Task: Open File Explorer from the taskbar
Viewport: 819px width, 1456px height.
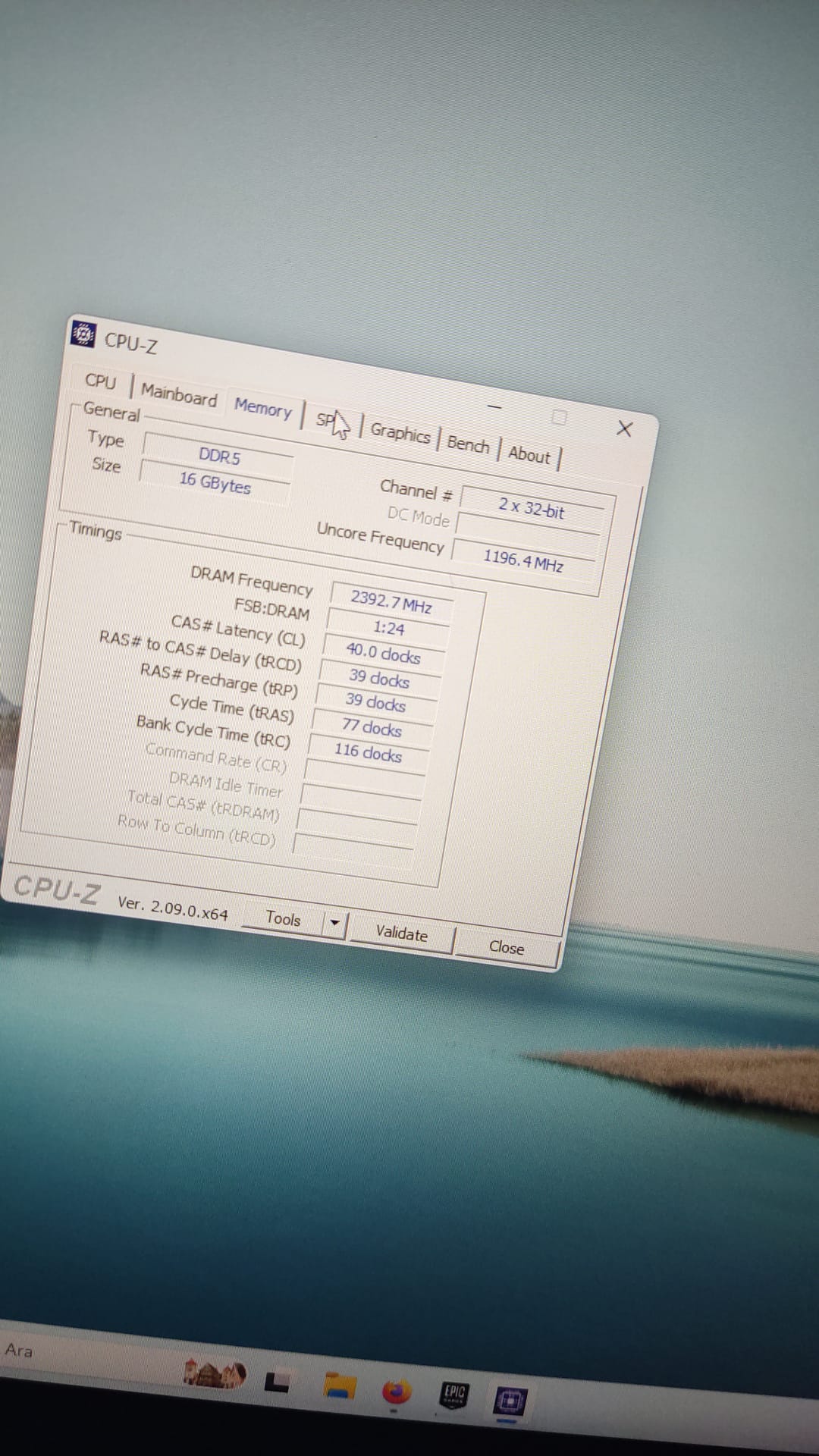Action: [x=339, y=1385]
